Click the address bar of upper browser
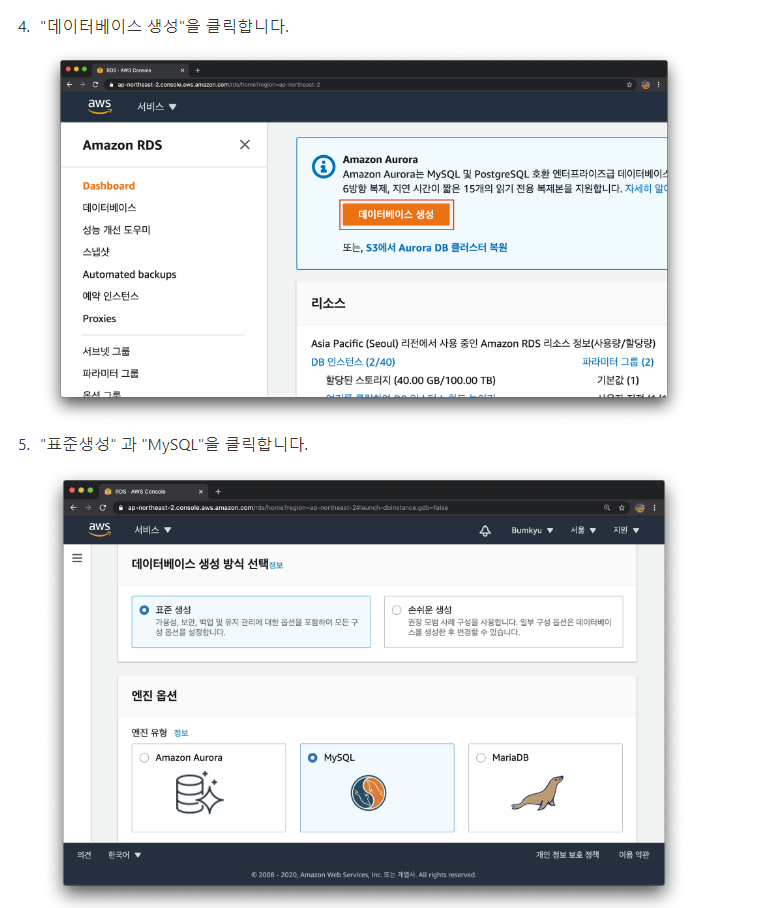Screen dimensions: 783x908 tap(371, 85)
